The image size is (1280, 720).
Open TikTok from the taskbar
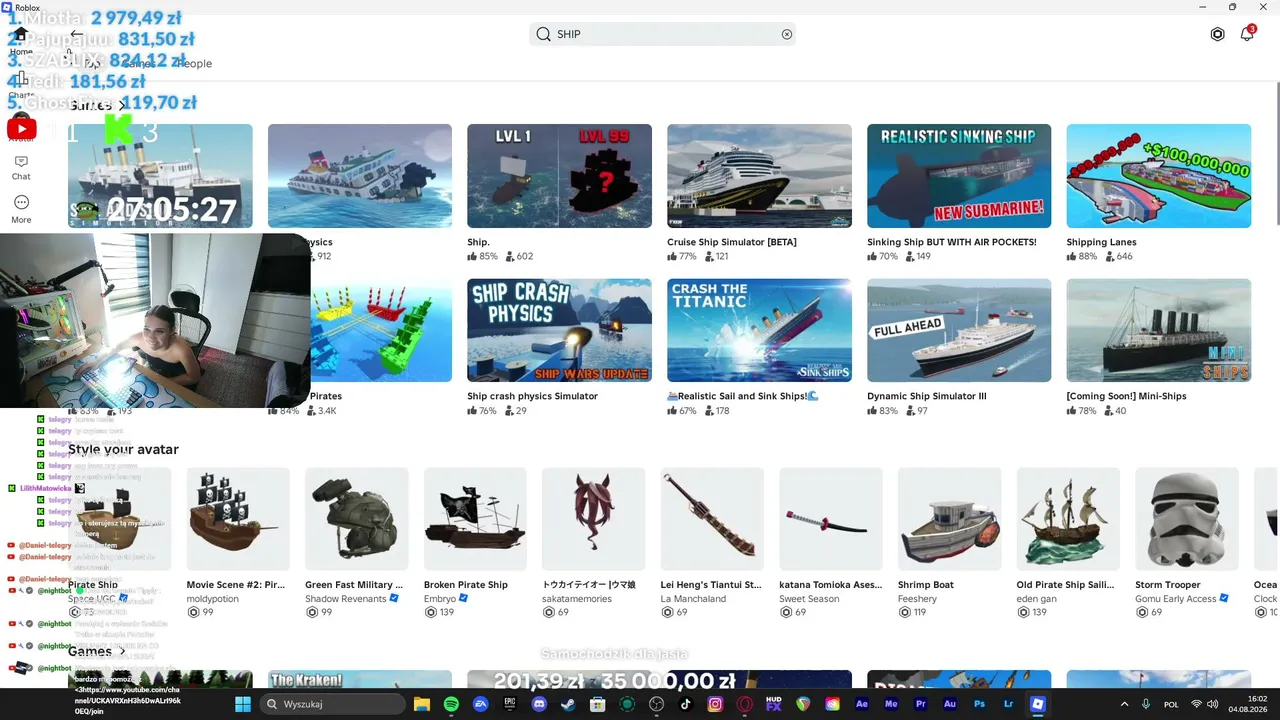tap(686, 704)
